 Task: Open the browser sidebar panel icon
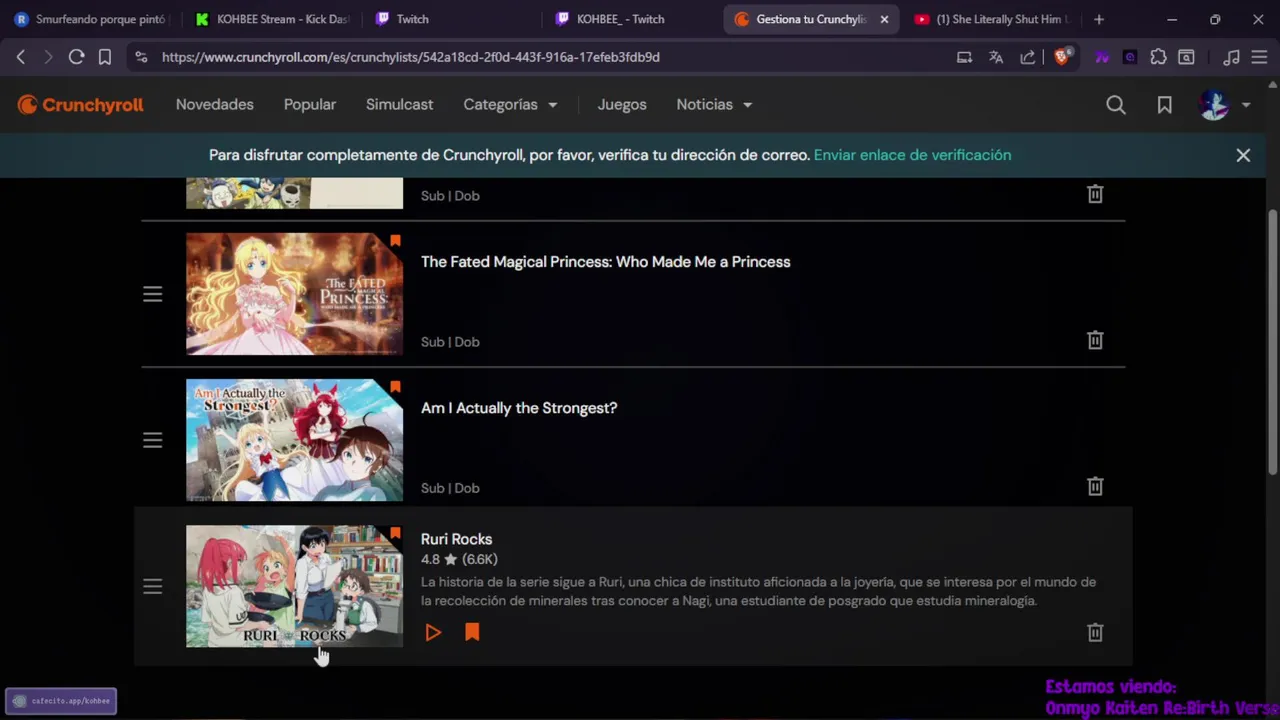coord(1186,57)
